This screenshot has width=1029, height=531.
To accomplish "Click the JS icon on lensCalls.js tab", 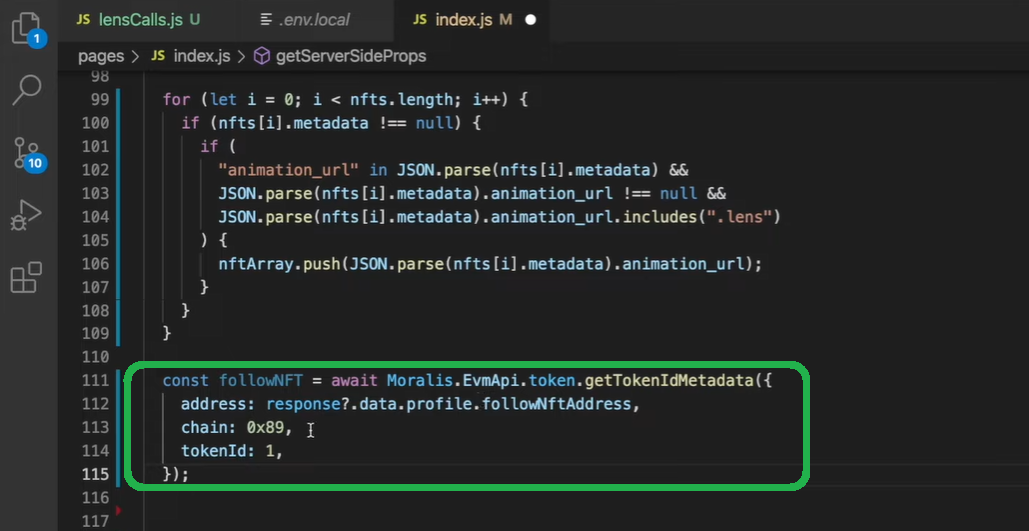I will point(83,20).
